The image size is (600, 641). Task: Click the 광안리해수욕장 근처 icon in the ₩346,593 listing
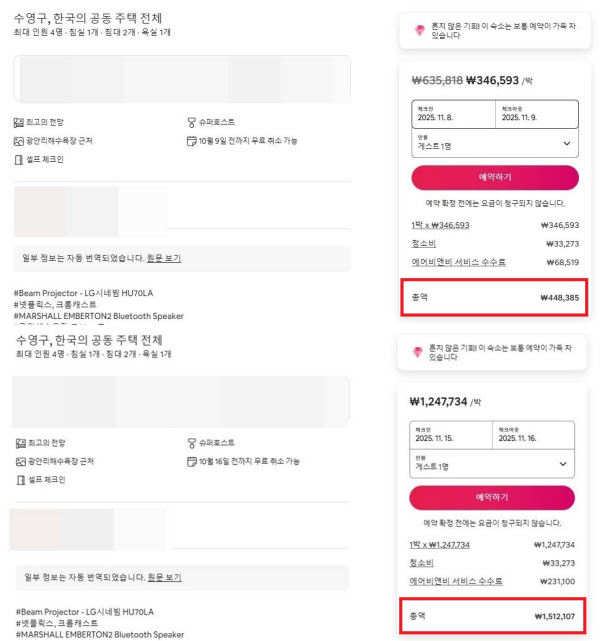click(x=18, y=141)
